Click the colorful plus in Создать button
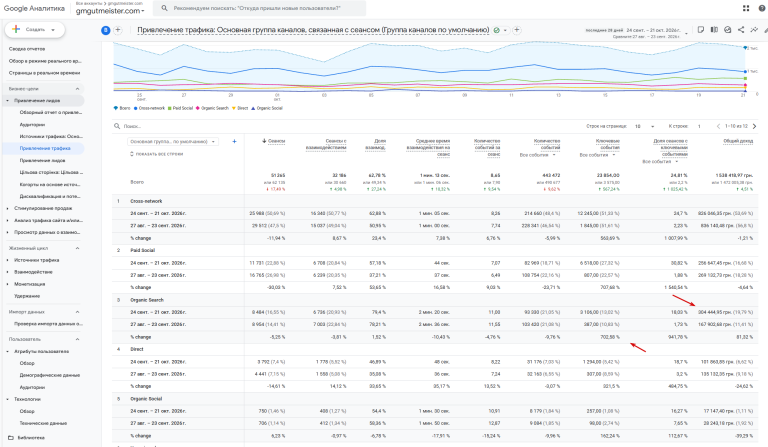Screen dimensions: 768x447 pyautogui.click(x=16, y=29)
